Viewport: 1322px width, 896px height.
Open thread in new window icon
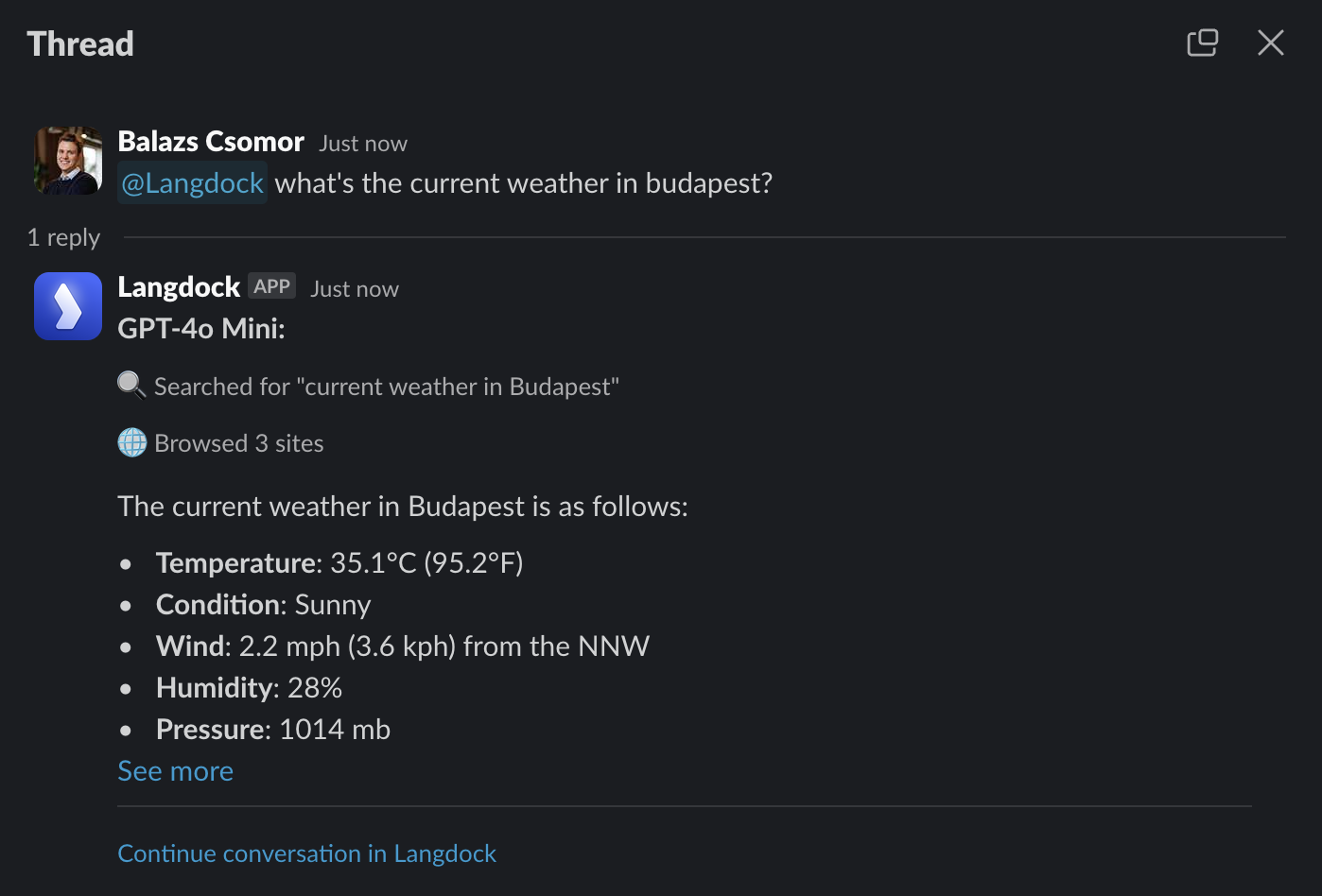coord(1202,43)
